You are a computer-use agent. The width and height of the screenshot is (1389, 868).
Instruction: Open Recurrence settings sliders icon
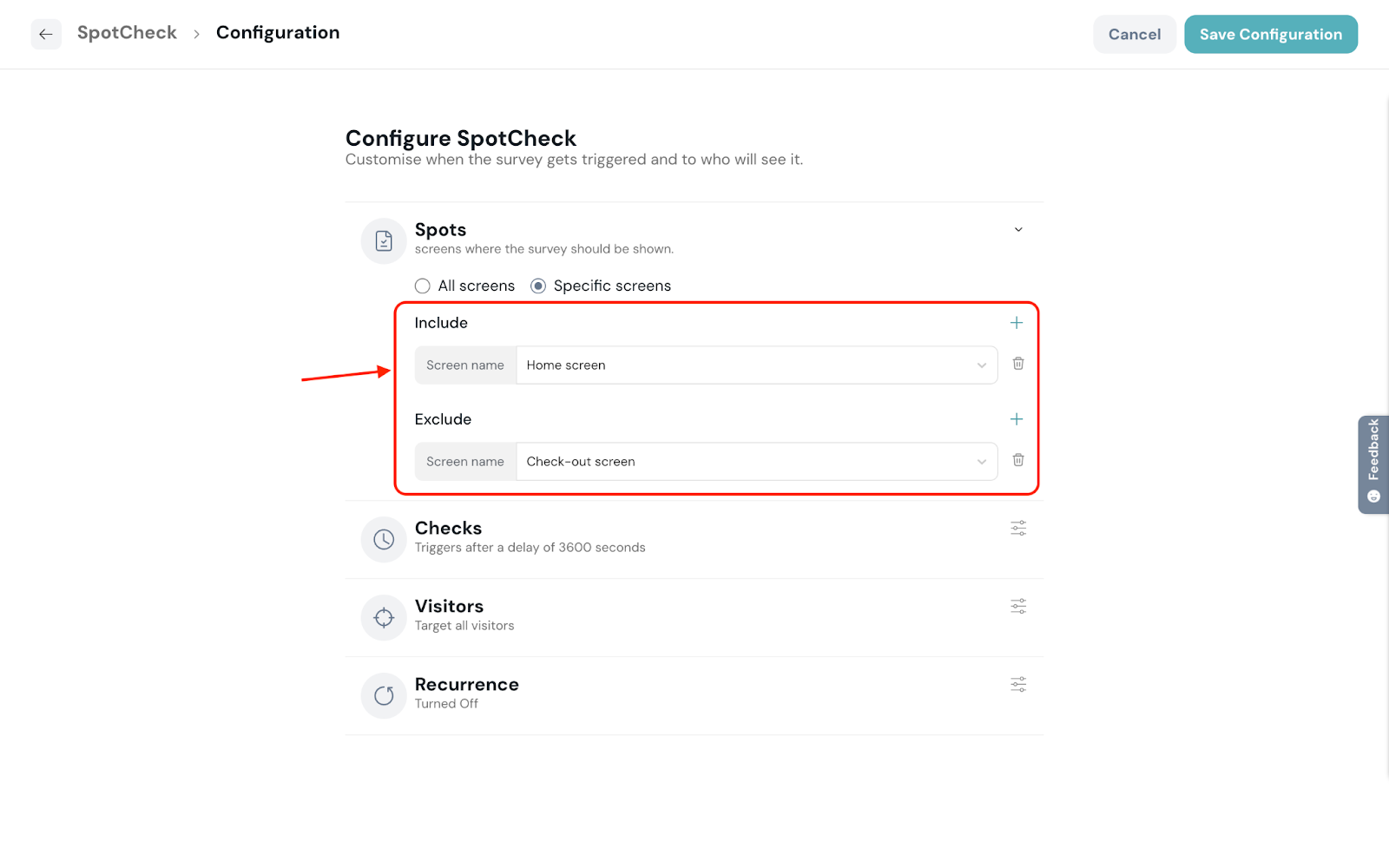click(1018, 684)
